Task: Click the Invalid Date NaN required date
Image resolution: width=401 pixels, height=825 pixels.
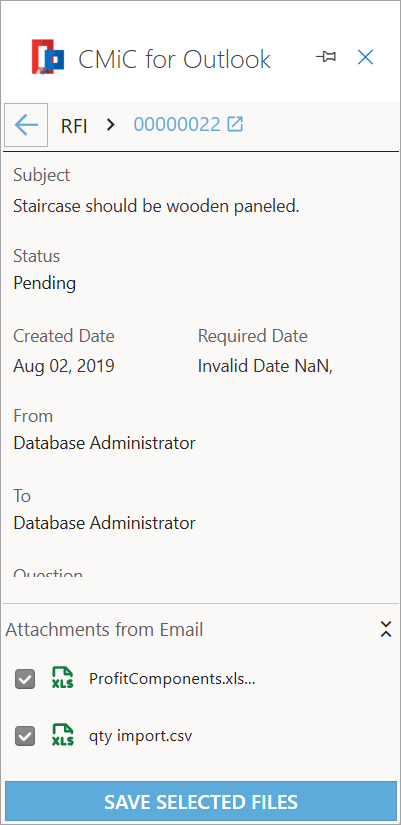Action: click(265, 366)
